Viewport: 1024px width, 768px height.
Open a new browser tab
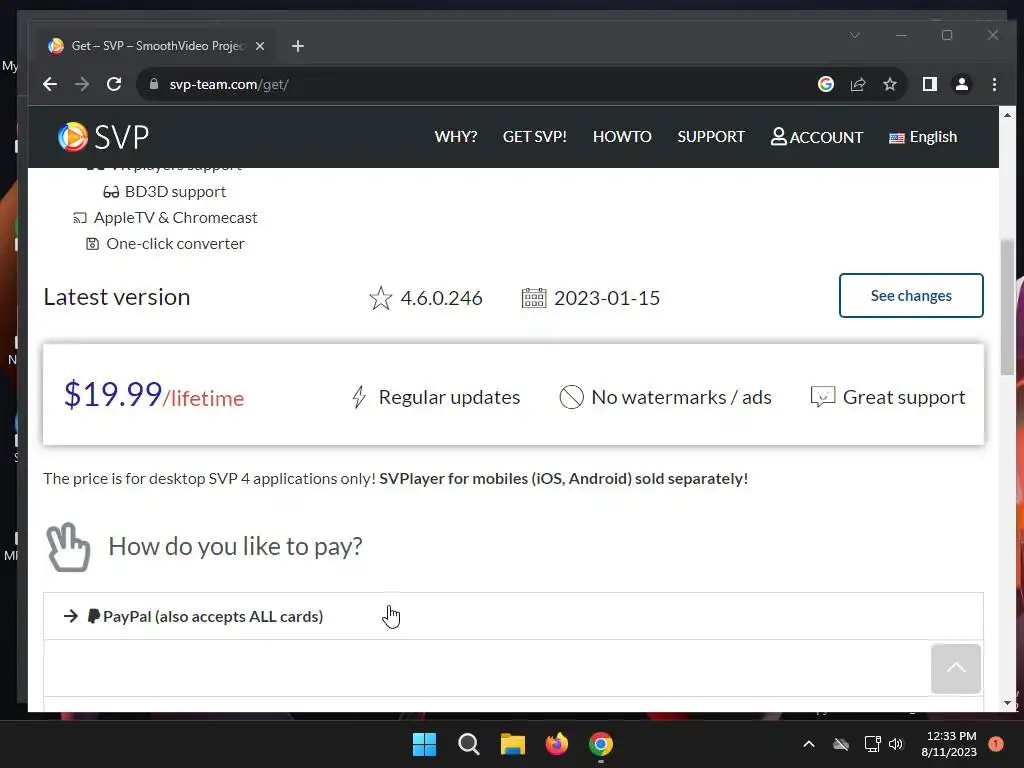(298, 46)
